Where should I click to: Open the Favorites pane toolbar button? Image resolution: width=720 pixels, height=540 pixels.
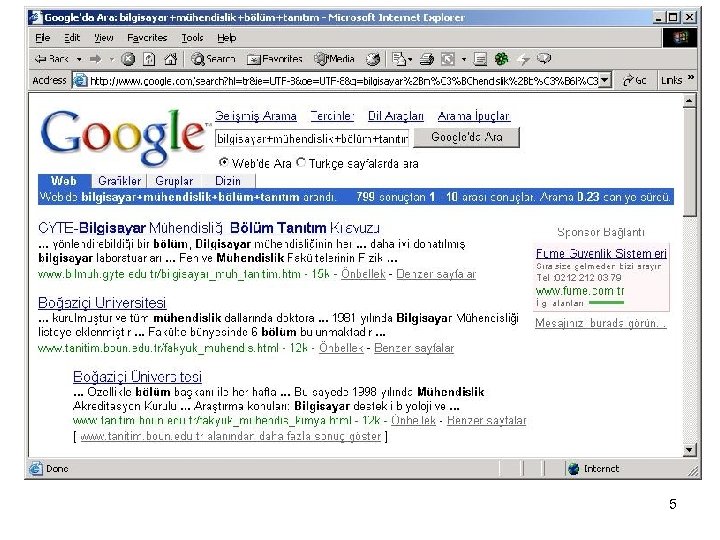pyautogui.click(x=275, y=59)
